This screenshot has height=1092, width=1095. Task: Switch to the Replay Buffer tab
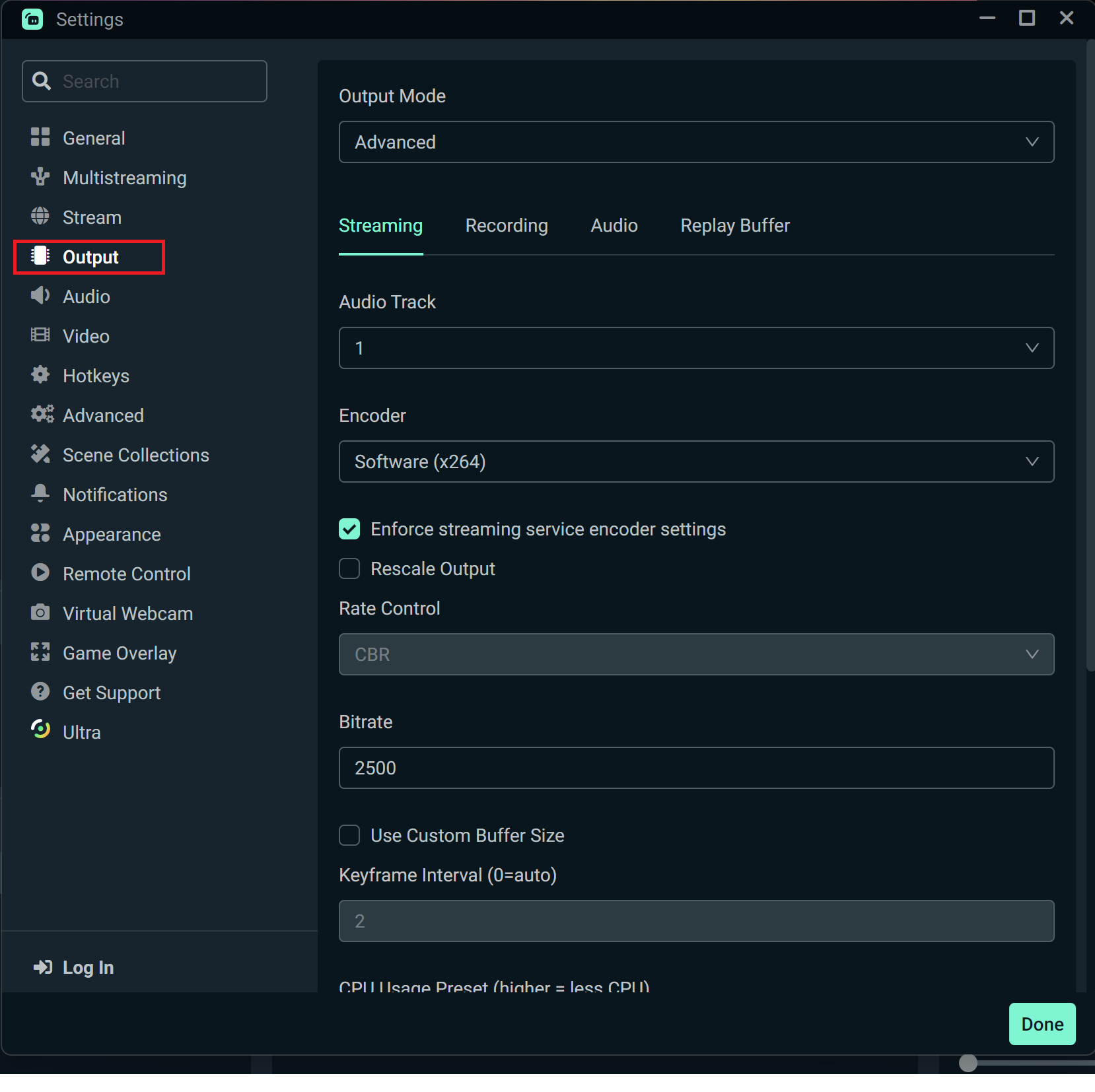click(x=735, y=226)
